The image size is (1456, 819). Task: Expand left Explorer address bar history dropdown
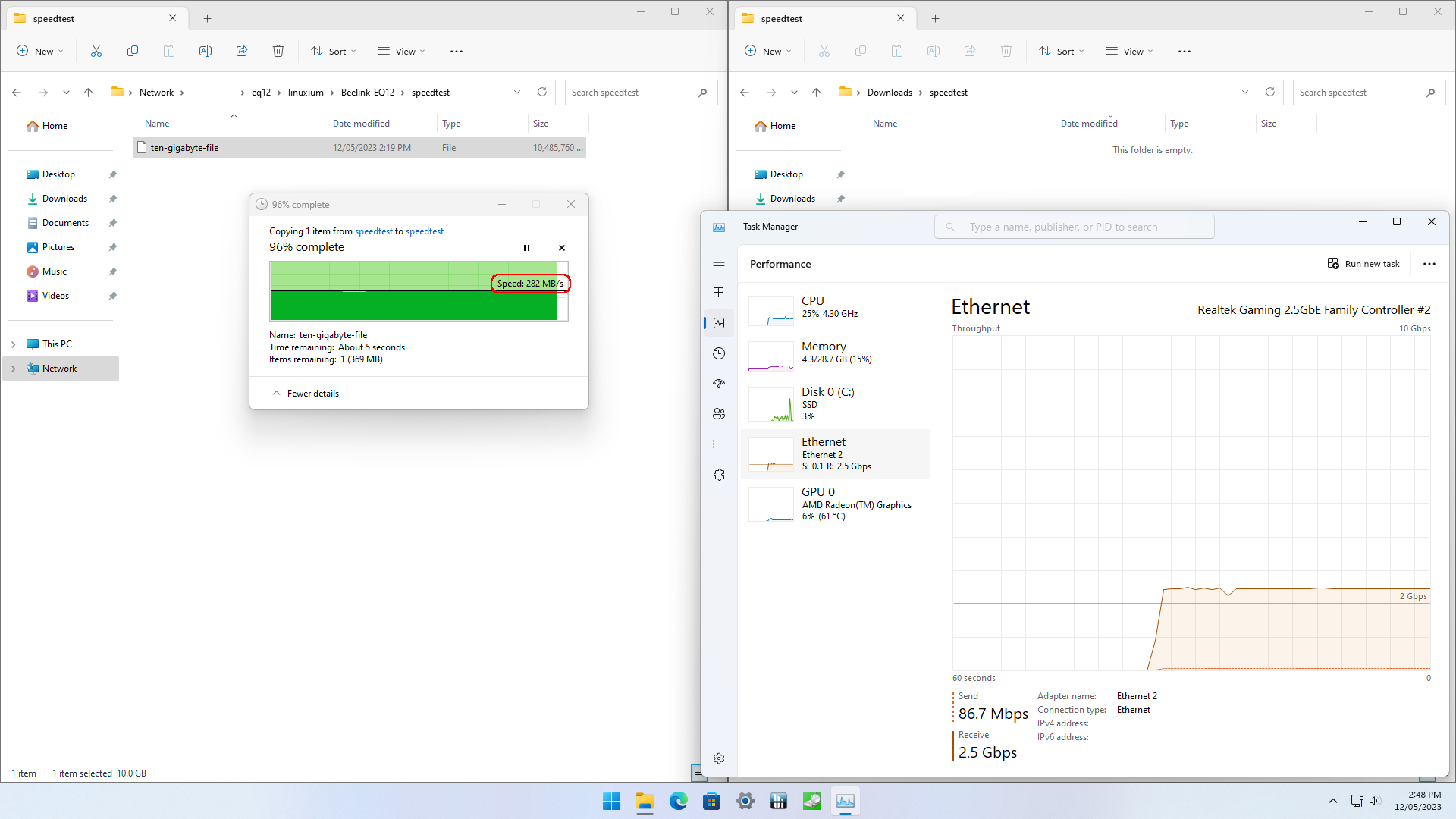[x=517, y=93]
